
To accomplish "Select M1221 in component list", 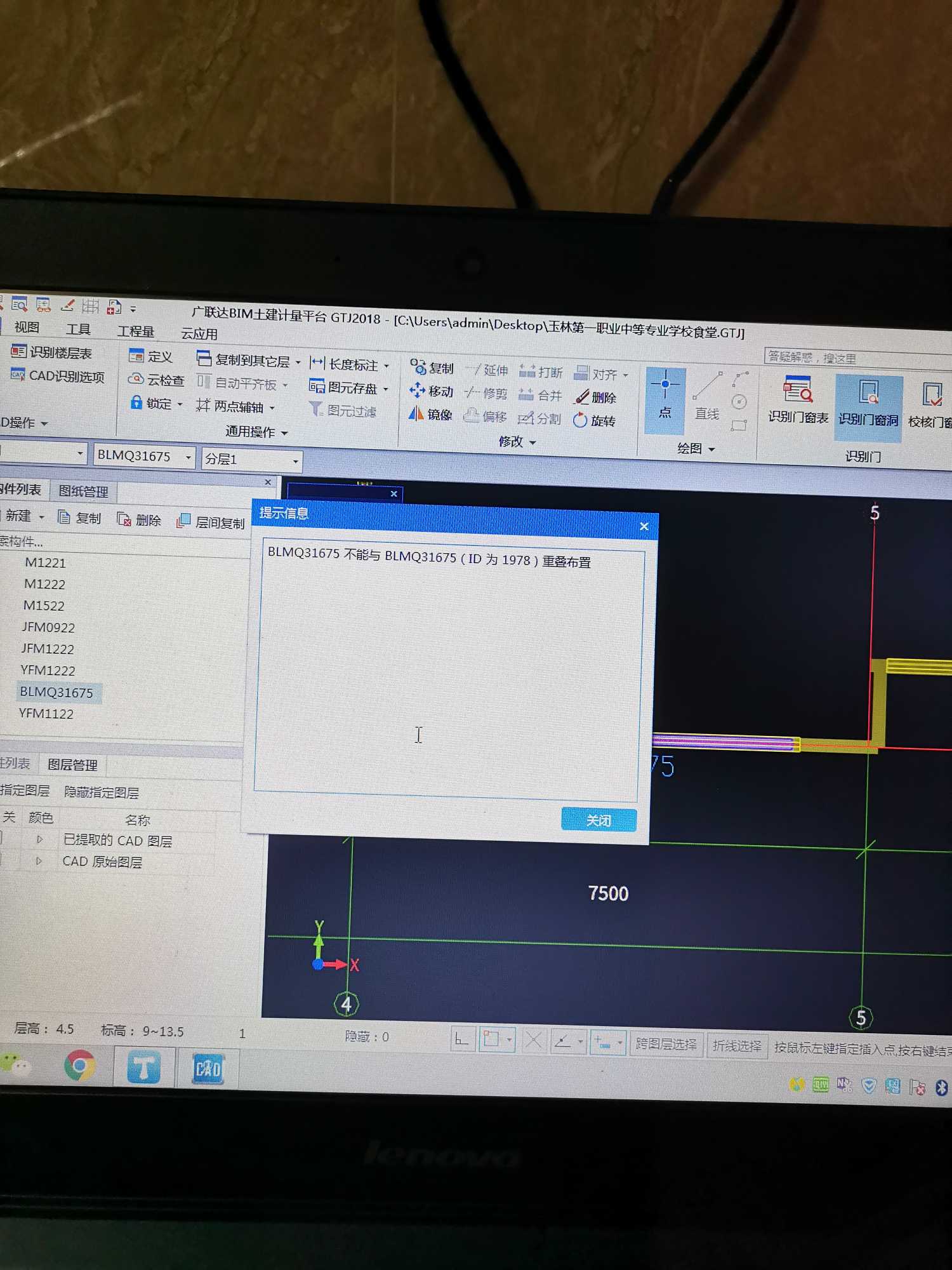I will point(45,563).
